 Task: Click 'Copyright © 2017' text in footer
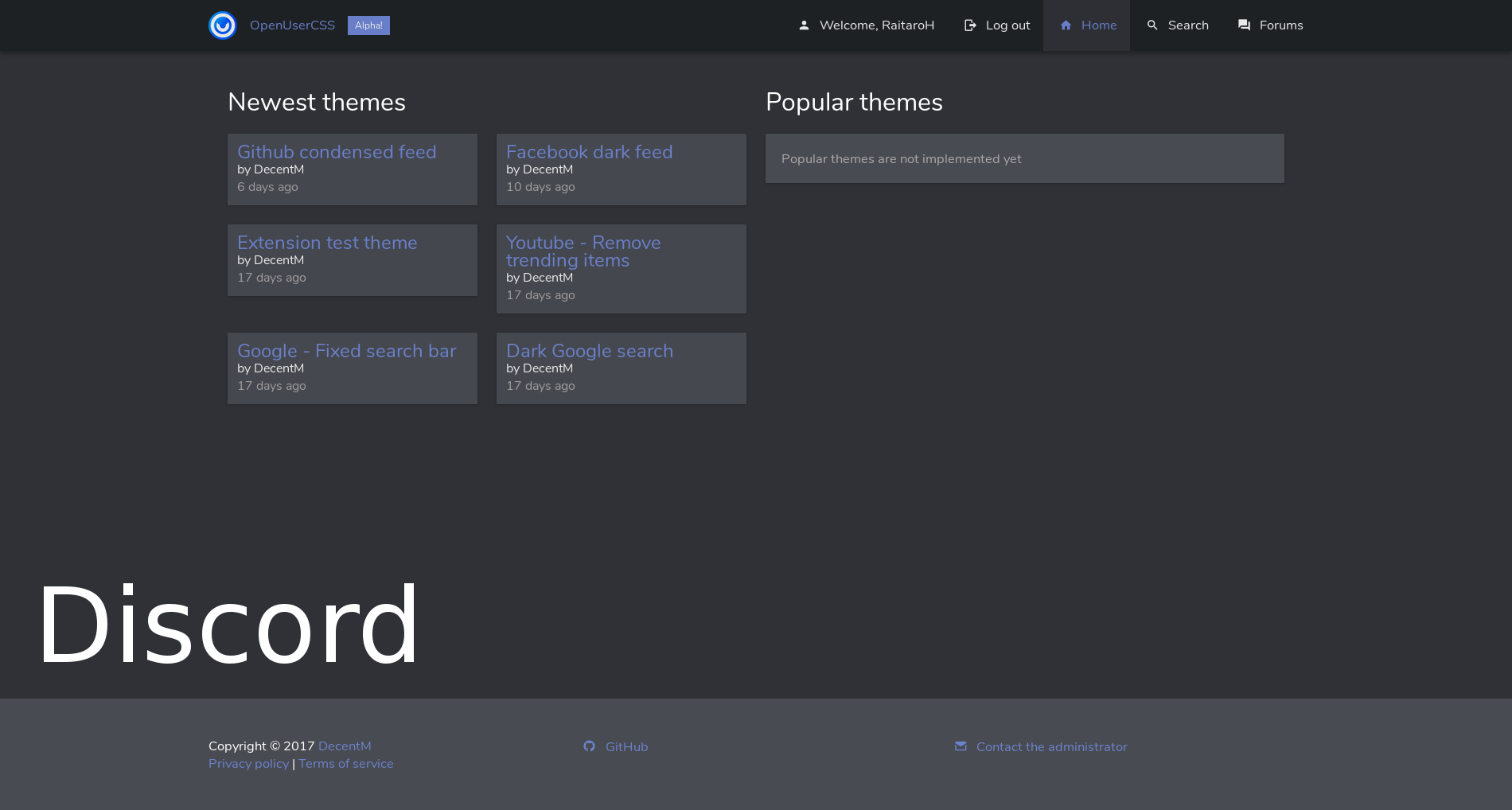pyautogui.click(x=262, y=746)
